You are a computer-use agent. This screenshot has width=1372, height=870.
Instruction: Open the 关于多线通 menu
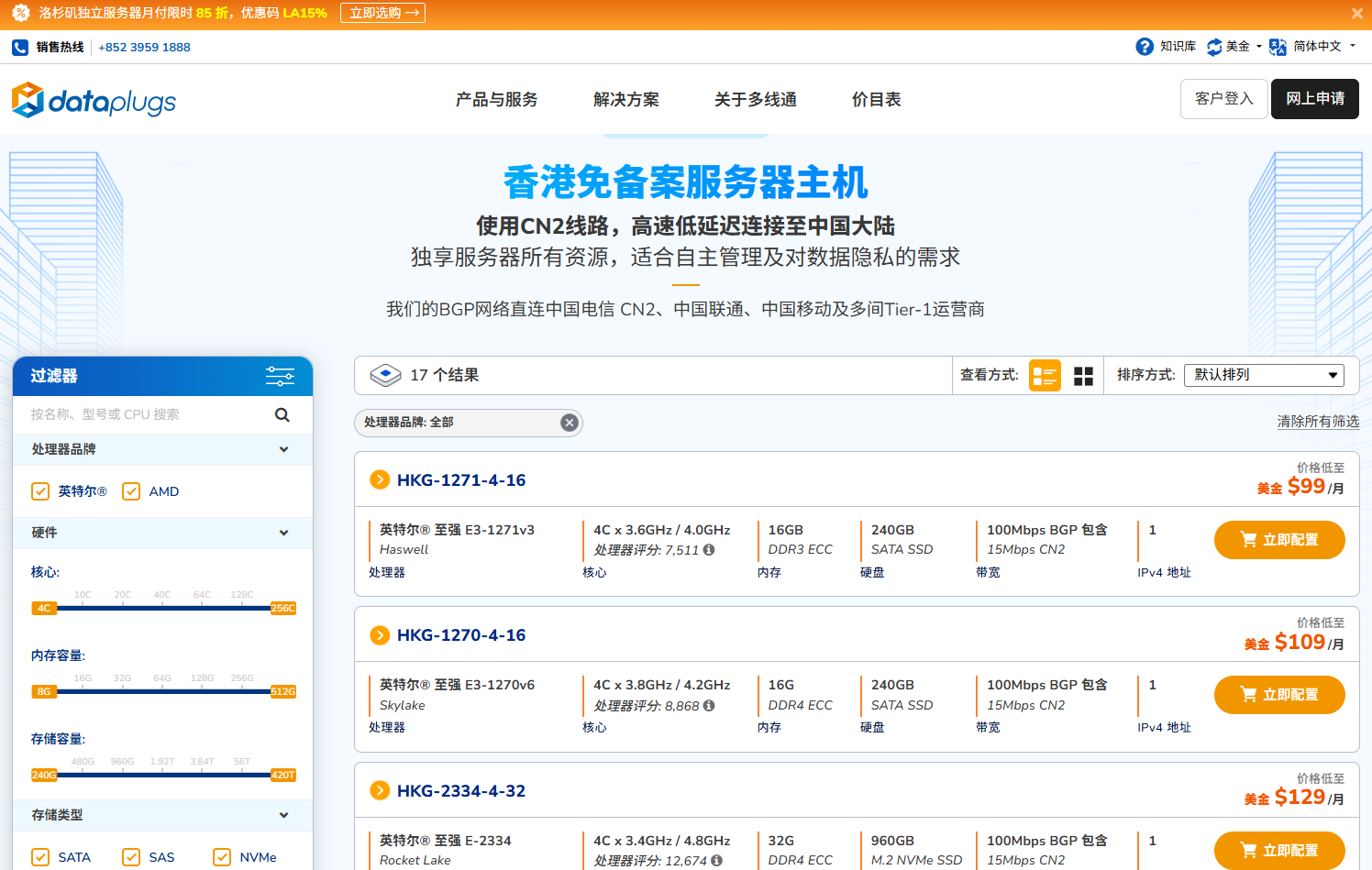click(x=756, y=99)
